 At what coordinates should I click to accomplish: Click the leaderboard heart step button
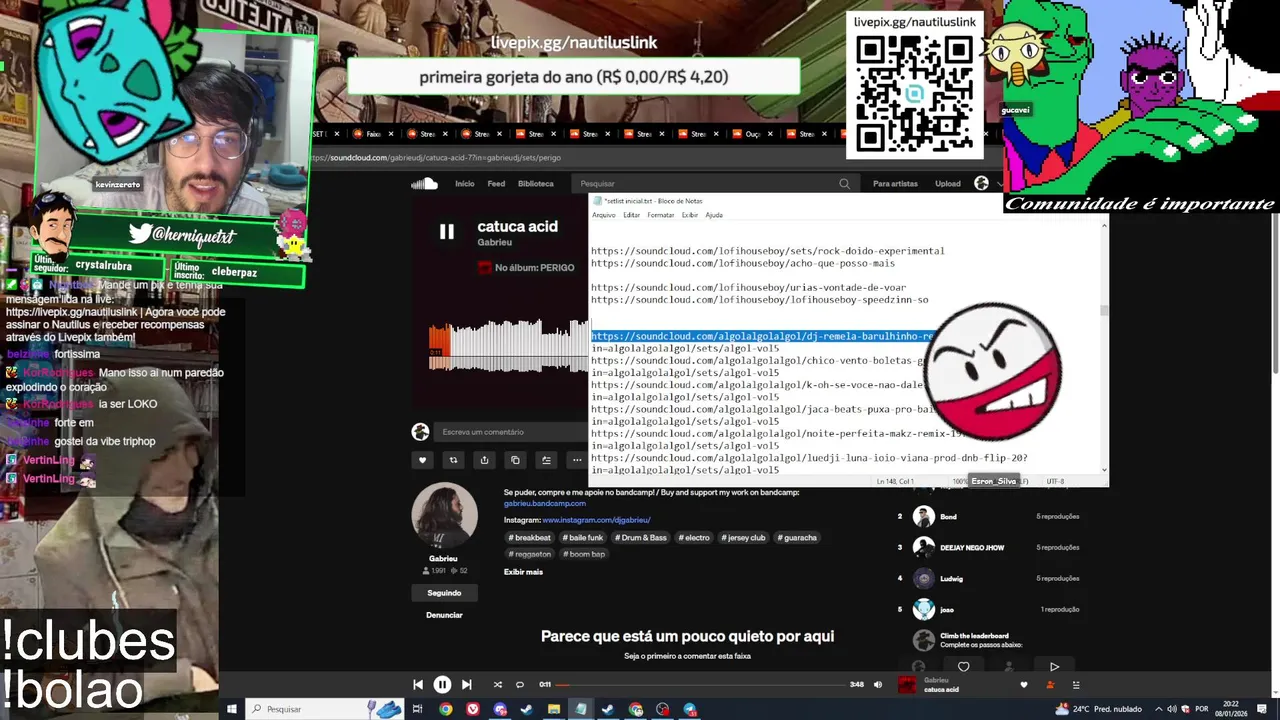[963, 667]
